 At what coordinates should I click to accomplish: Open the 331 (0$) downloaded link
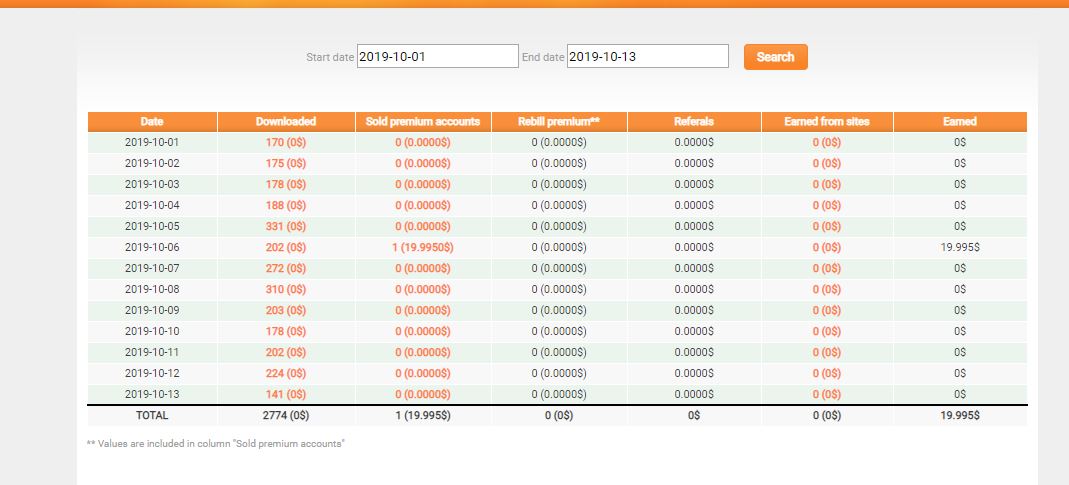(x=286, y=226)
